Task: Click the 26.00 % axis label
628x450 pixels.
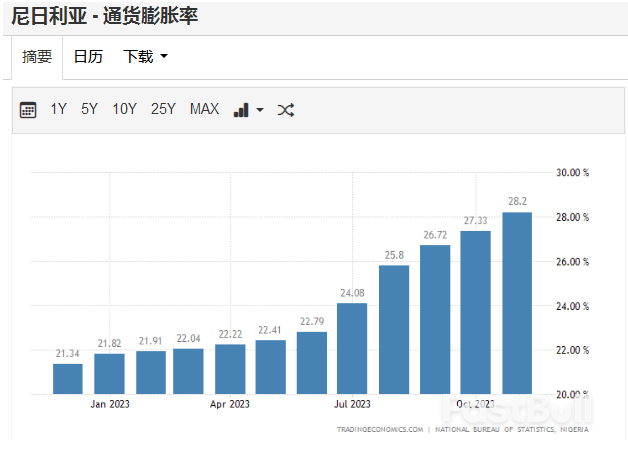Action: pyautogui.click(x=572, y=262)
